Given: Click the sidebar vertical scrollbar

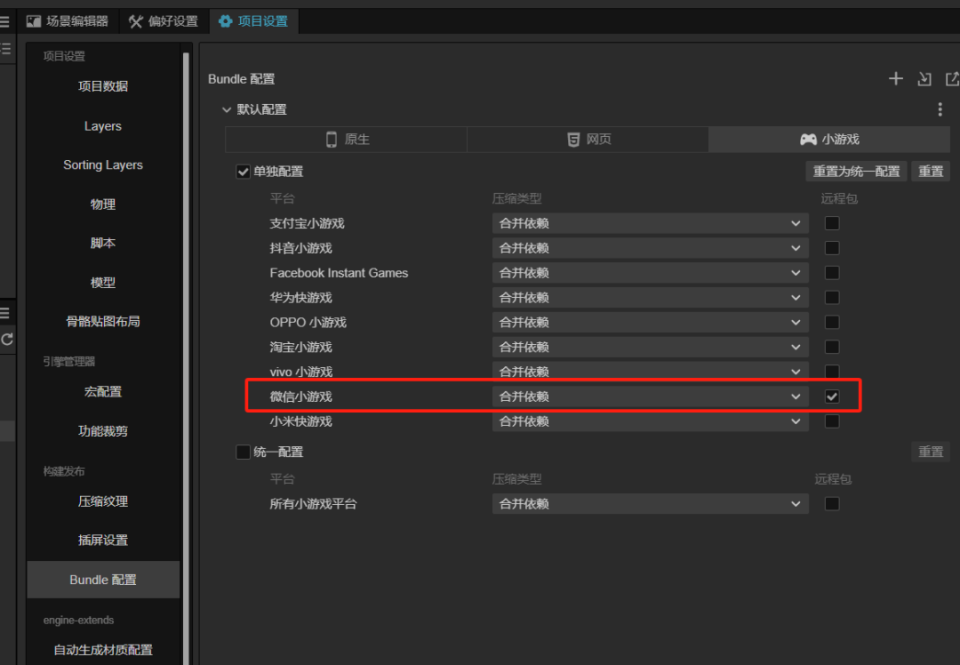Looking at the screenshot, I should (186, 358).
